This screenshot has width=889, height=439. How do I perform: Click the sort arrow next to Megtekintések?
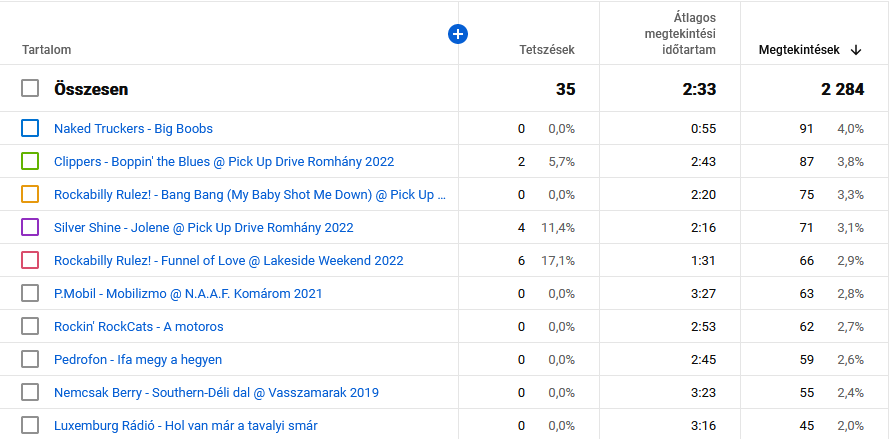click(856, 50)
